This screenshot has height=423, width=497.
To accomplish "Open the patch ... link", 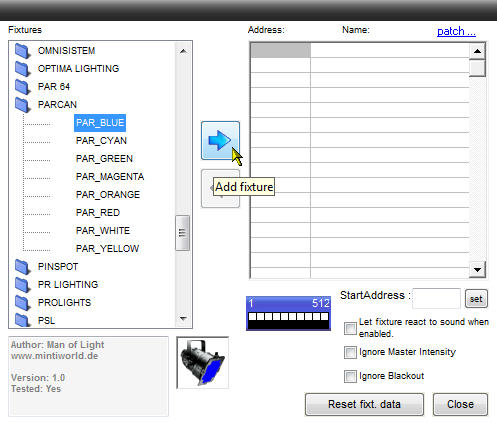I will pyautogui.click(x=456, y=31).
